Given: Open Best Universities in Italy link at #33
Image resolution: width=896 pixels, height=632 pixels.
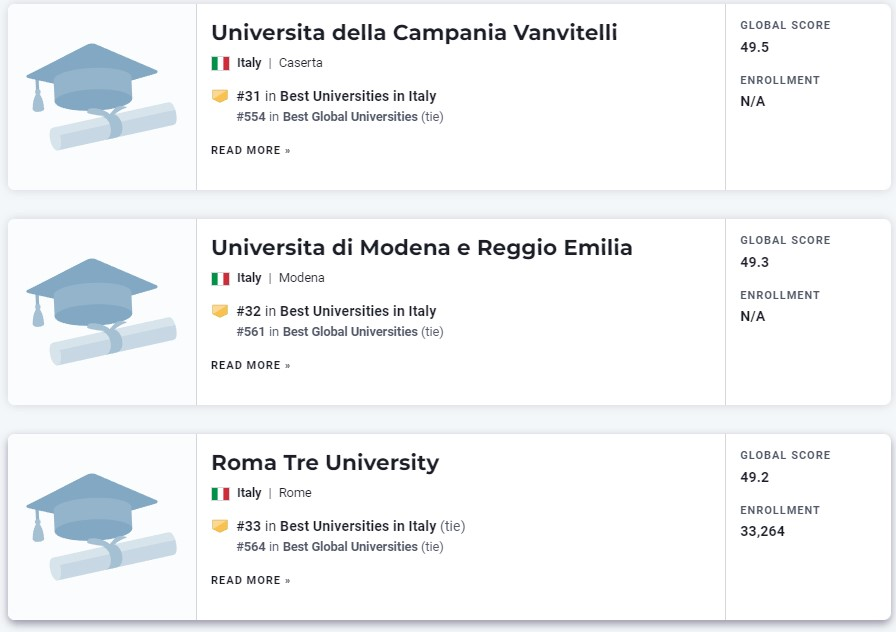Looking at the screenshot, I should [x=358, y=526].
